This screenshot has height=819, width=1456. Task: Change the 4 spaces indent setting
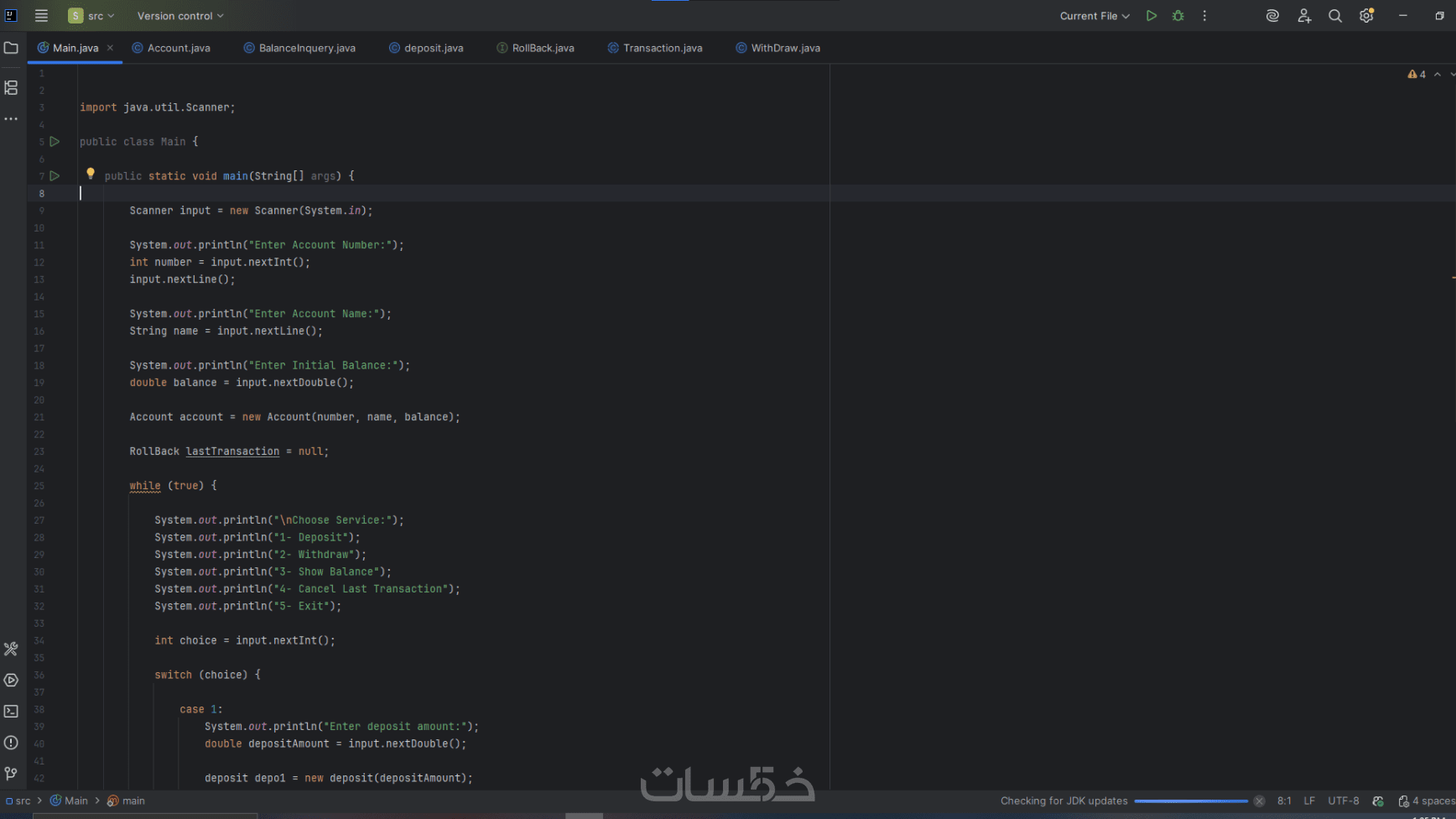[1433, 801]
